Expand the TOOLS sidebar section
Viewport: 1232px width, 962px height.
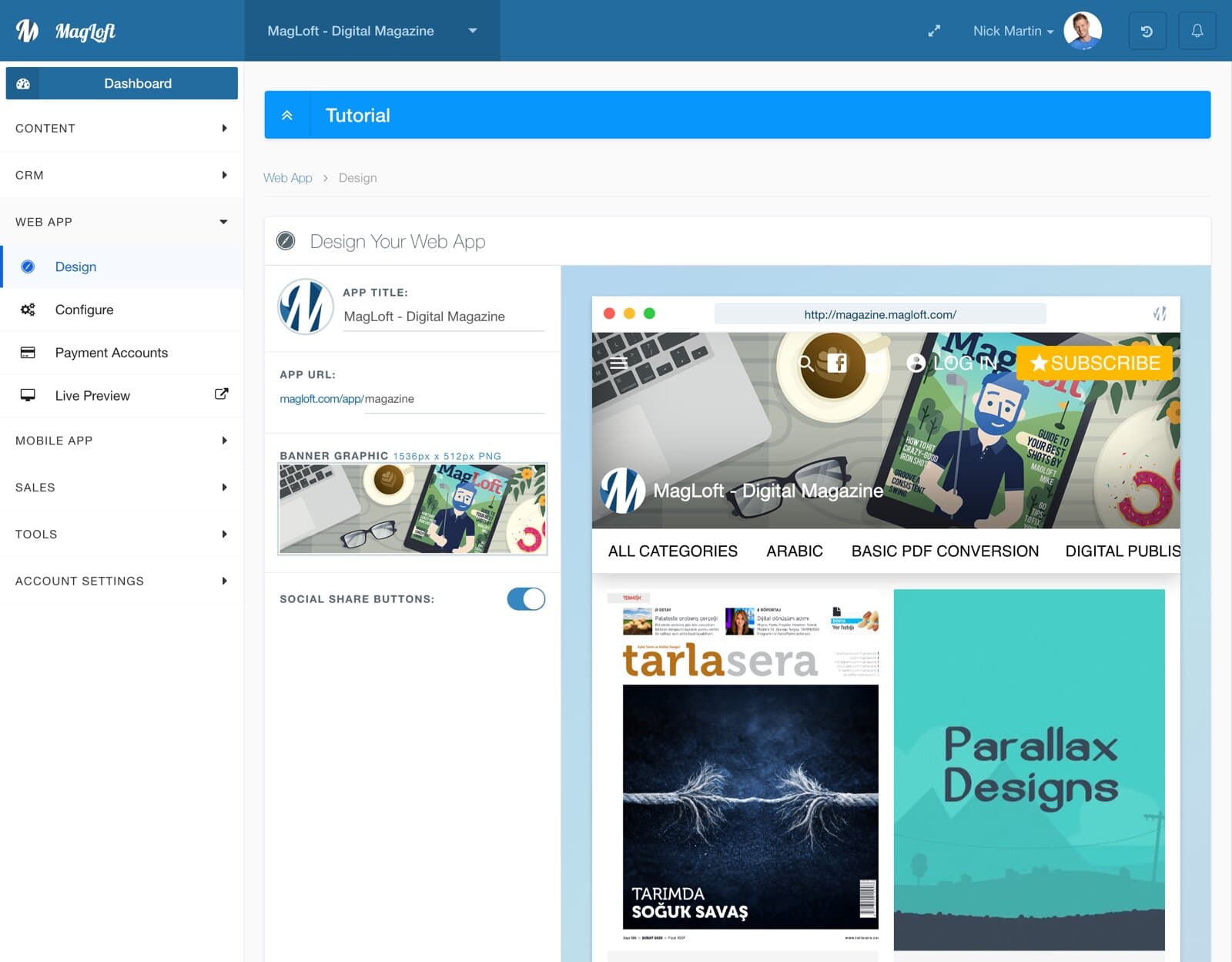coord(122,535)
